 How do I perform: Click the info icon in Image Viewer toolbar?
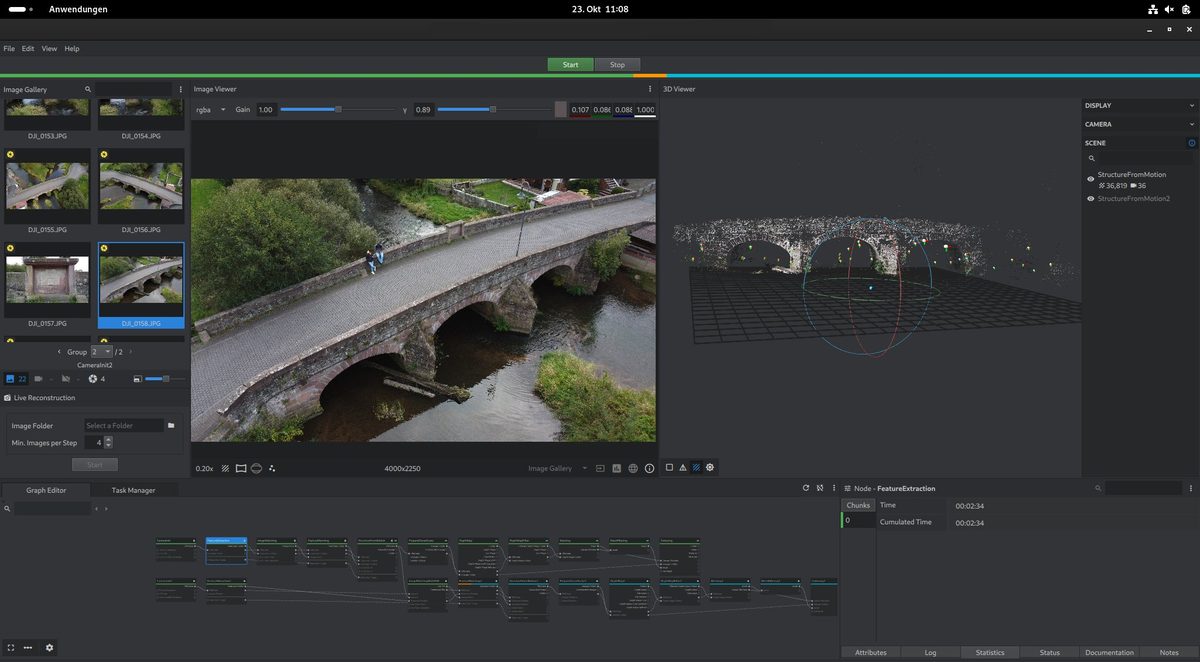coord(649,468)
